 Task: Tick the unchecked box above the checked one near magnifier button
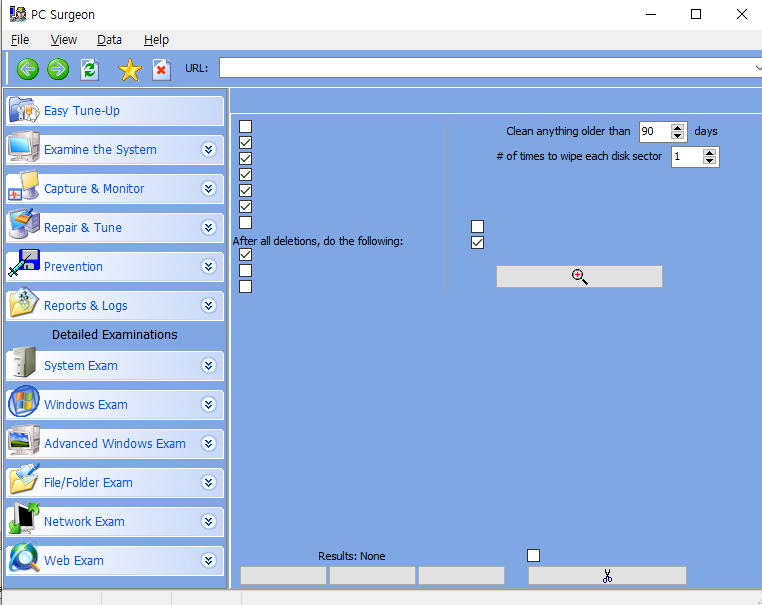[477, 226]
